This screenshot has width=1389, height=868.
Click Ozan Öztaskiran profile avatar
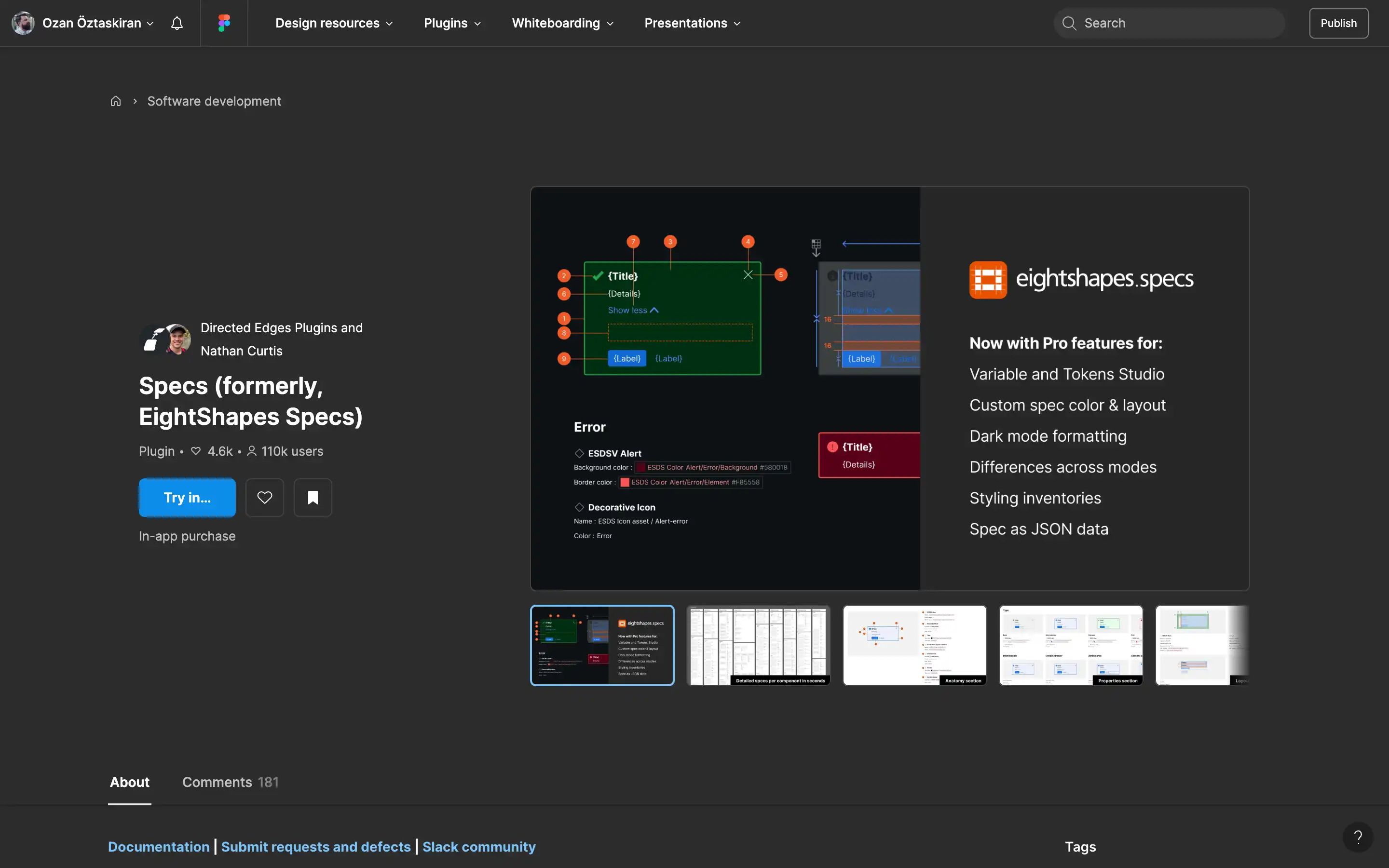point(23,23)
